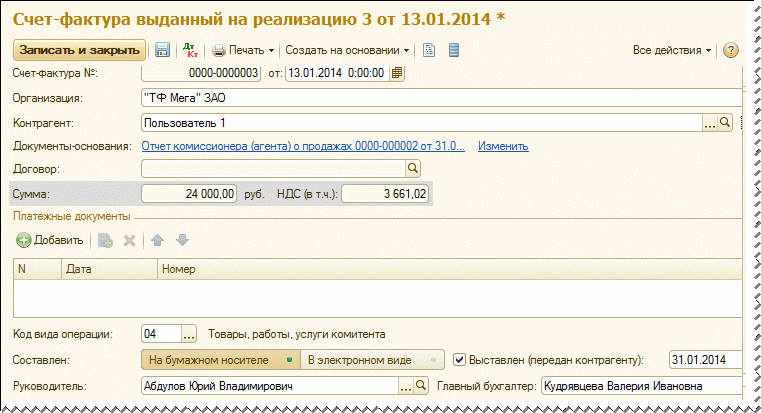
Task: Click the invoice date field 13.01.2014
Action: tap(338, 73)
